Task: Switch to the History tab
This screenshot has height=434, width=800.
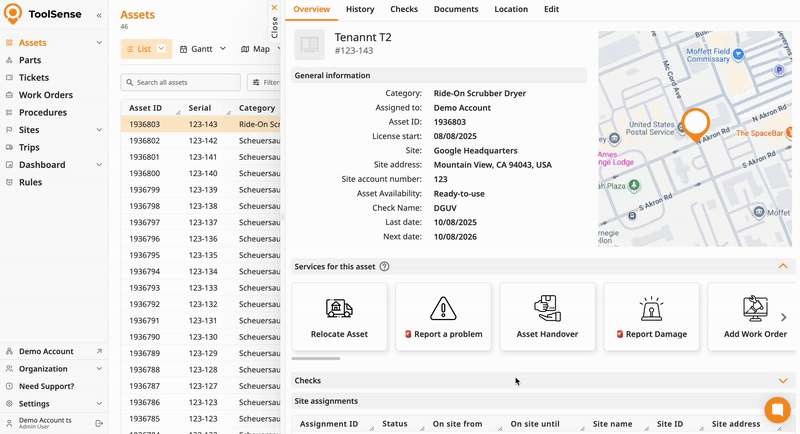Action: tap(360, 9)
